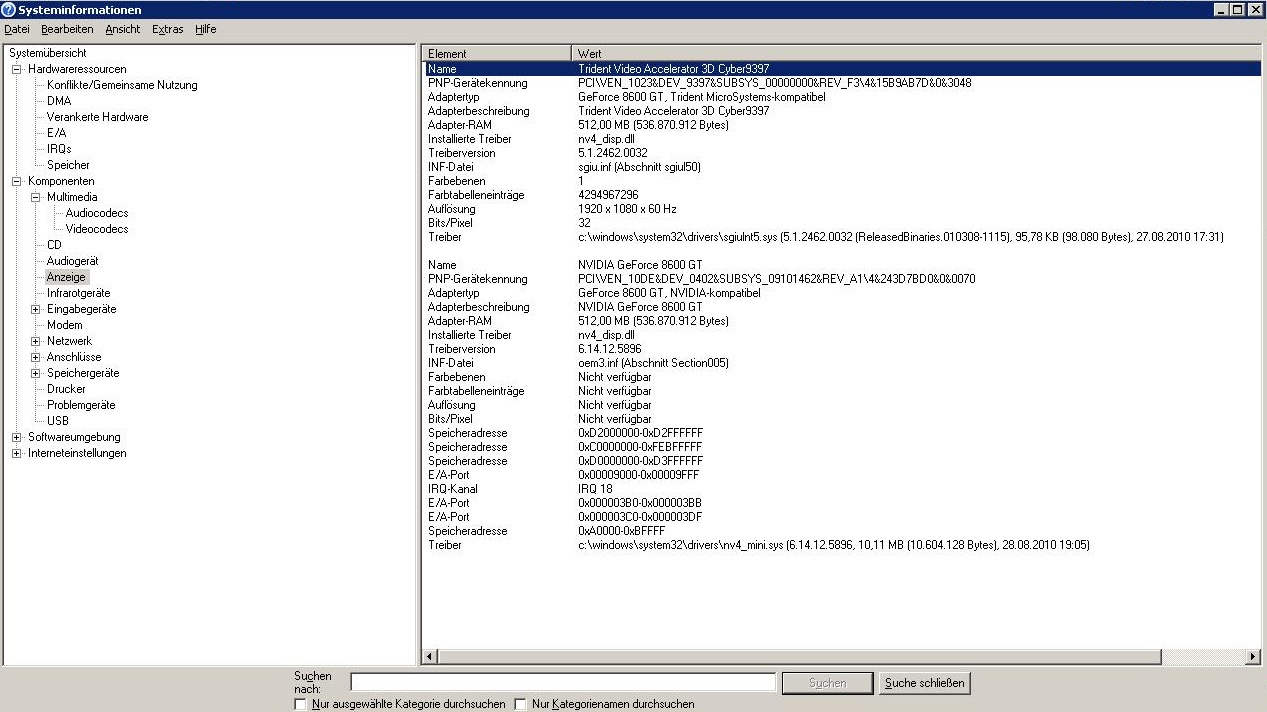The image size is (1267, 712).
Task: Click the value 1920 x 1080 x 60 Hz
Action: pyautogui.click(x=627, y=209)
